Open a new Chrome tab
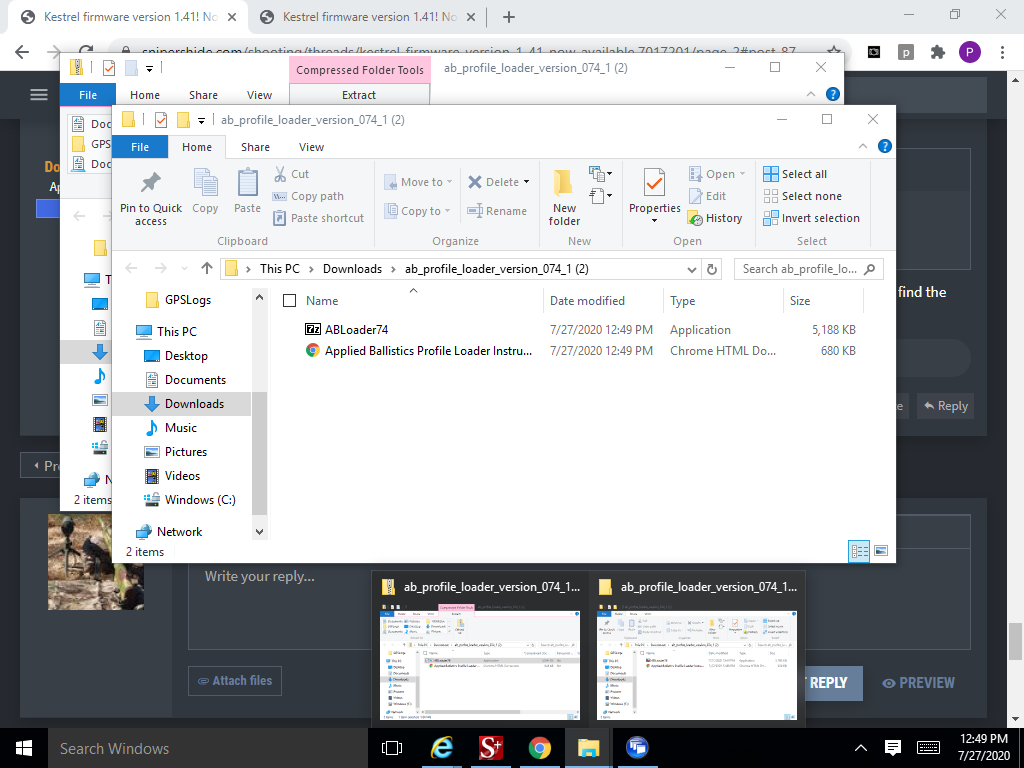This screenshot has height=768, width=1024. click(x=509, y=17)
